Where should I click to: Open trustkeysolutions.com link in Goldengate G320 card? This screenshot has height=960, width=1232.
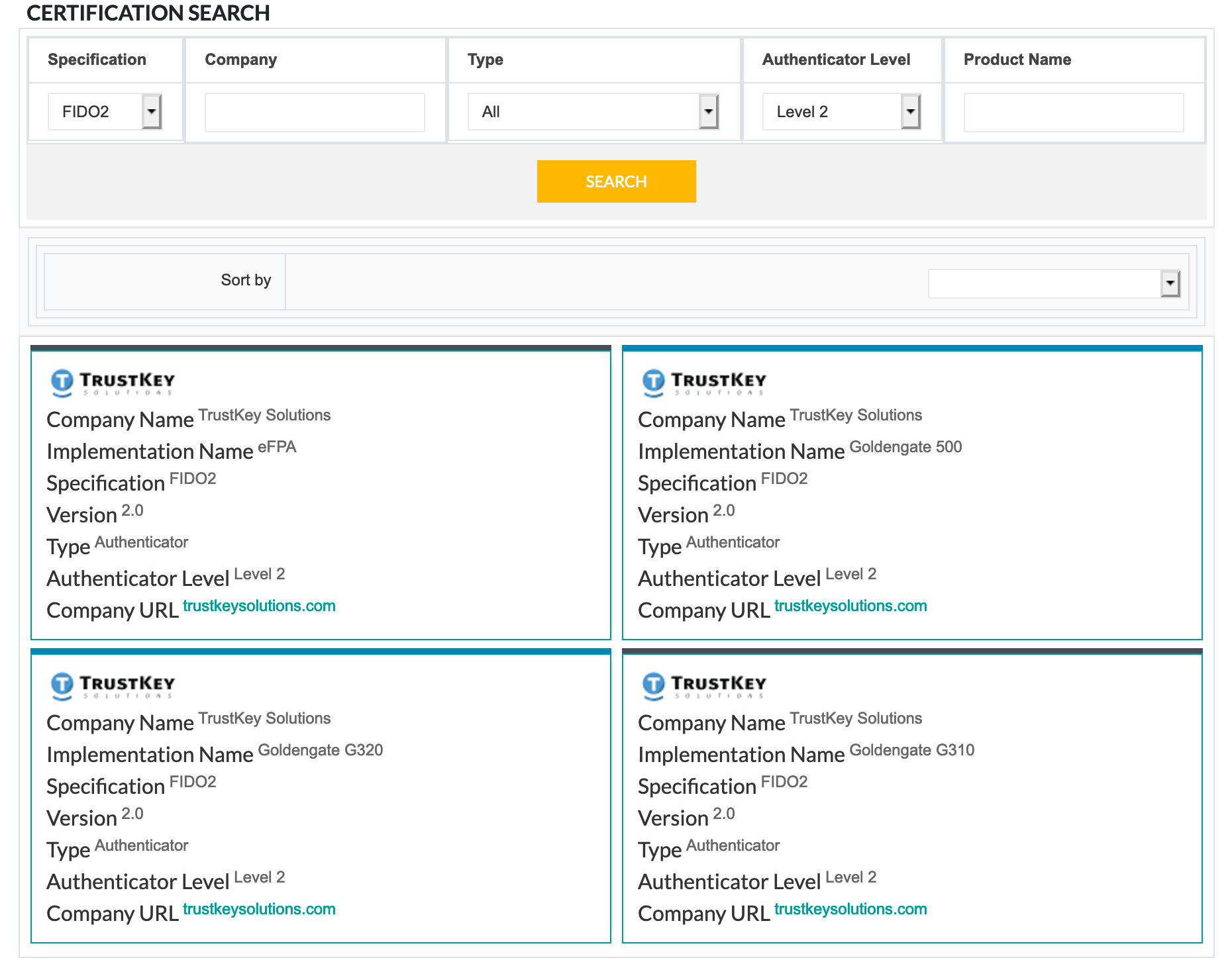pos(259,909)
